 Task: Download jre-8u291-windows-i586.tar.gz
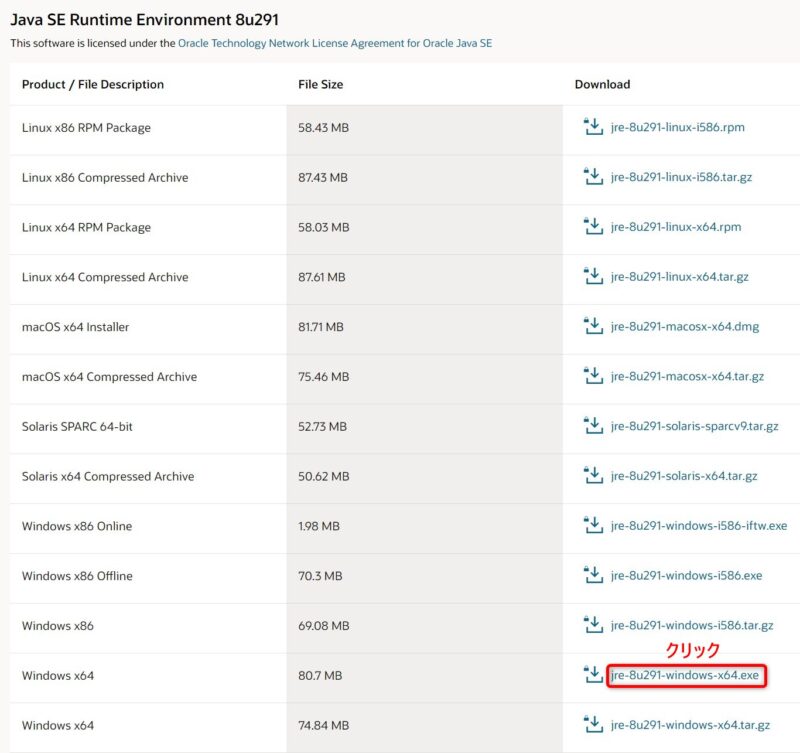(692, 625)
